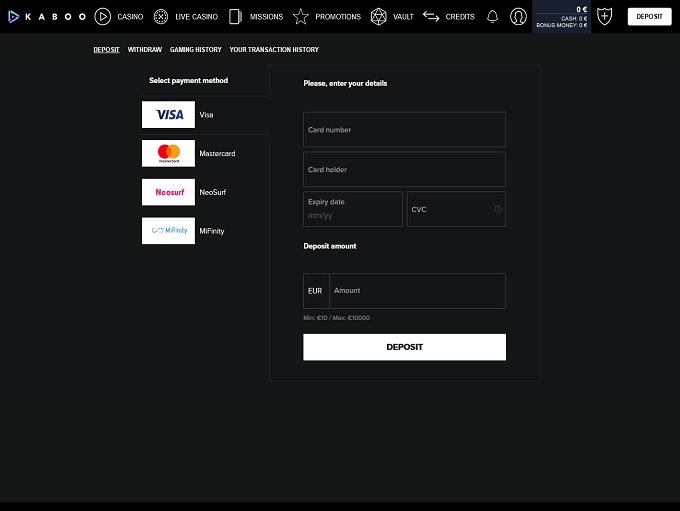This screenshot has height=511, width=680.
Task: Click the CVC help icon
Action: coord(498,210)
